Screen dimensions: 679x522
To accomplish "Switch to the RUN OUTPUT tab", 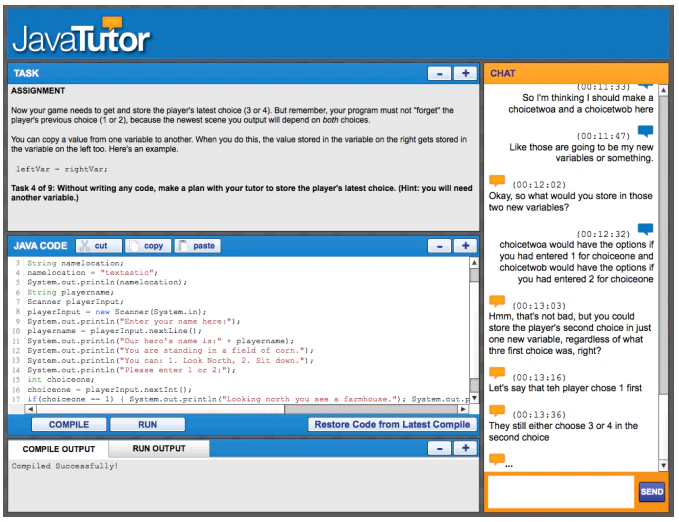I will (x=159, y=448).
